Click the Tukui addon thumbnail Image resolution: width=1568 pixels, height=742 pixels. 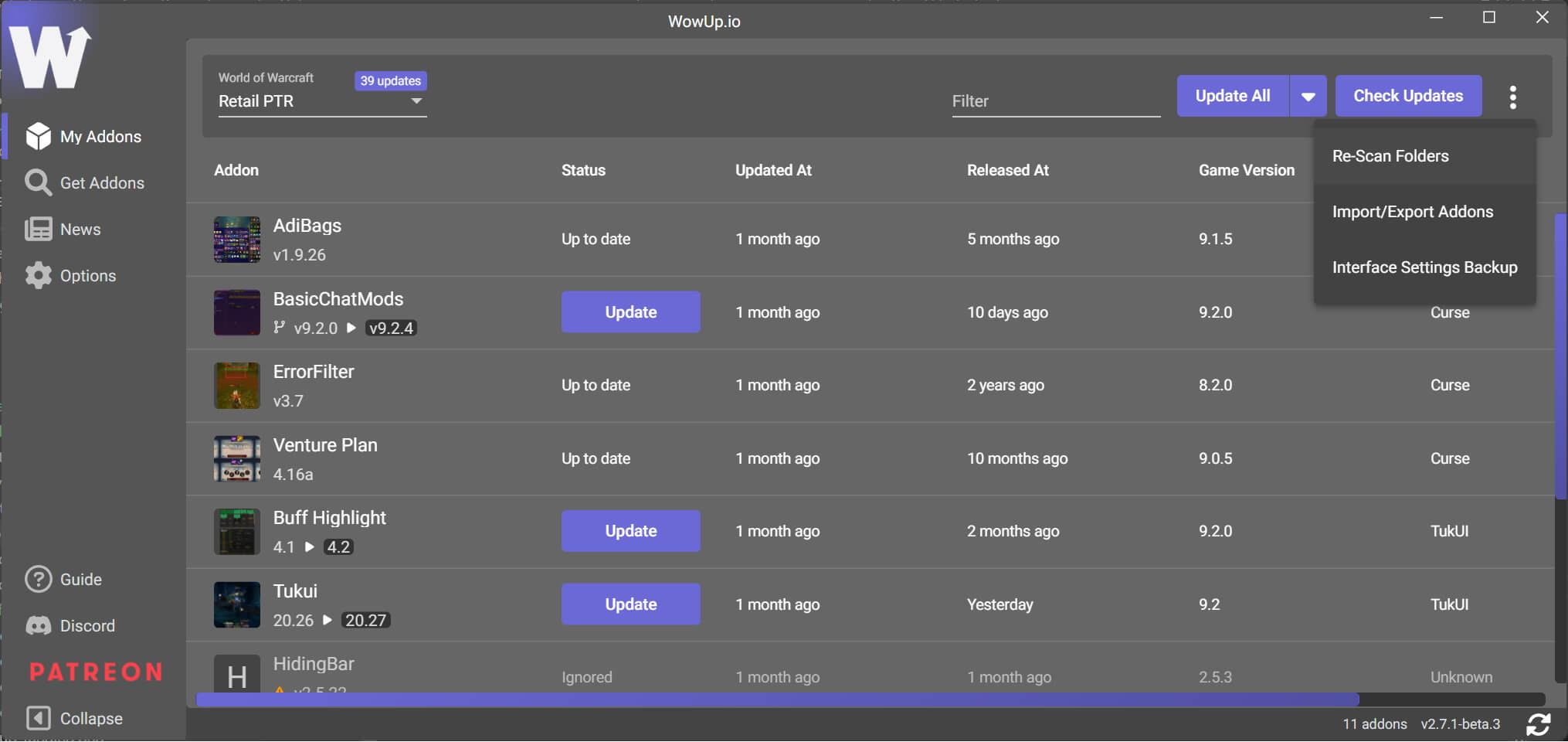(x=236, y=604)
